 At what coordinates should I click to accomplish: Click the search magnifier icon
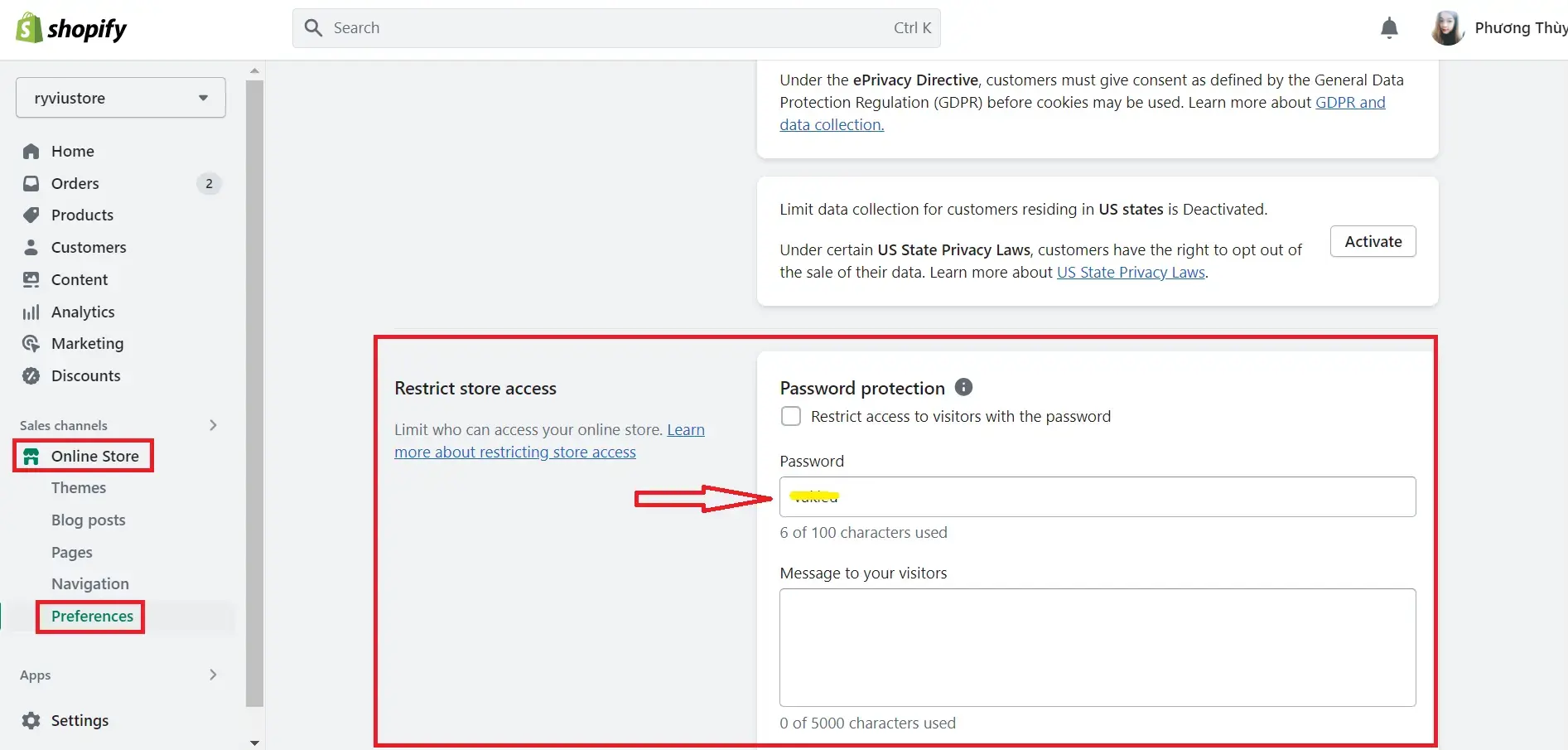tap(313, 28)
